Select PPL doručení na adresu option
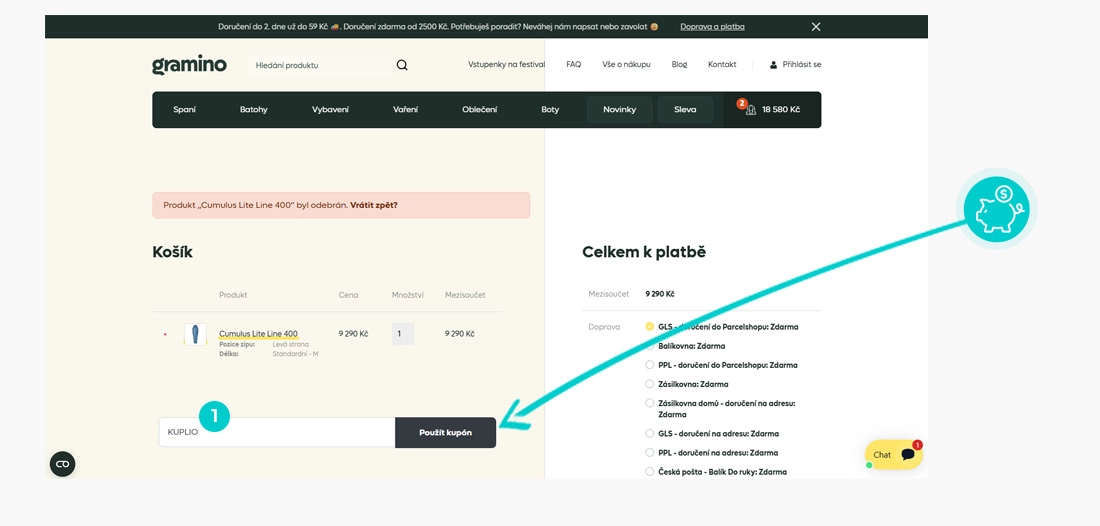Viewport: 1100px width, 526px height. click(x=650, y=452)
